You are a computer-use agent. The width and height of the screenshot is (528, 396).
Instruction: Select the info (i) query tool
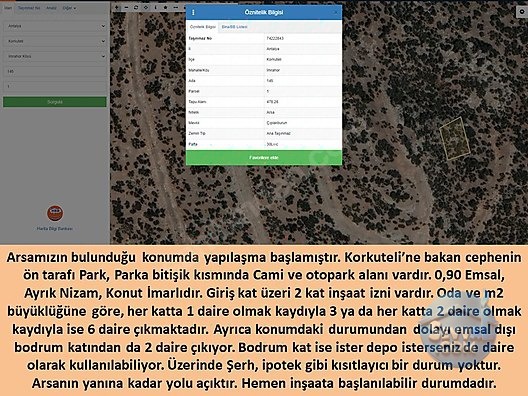(x=156, y=7)
